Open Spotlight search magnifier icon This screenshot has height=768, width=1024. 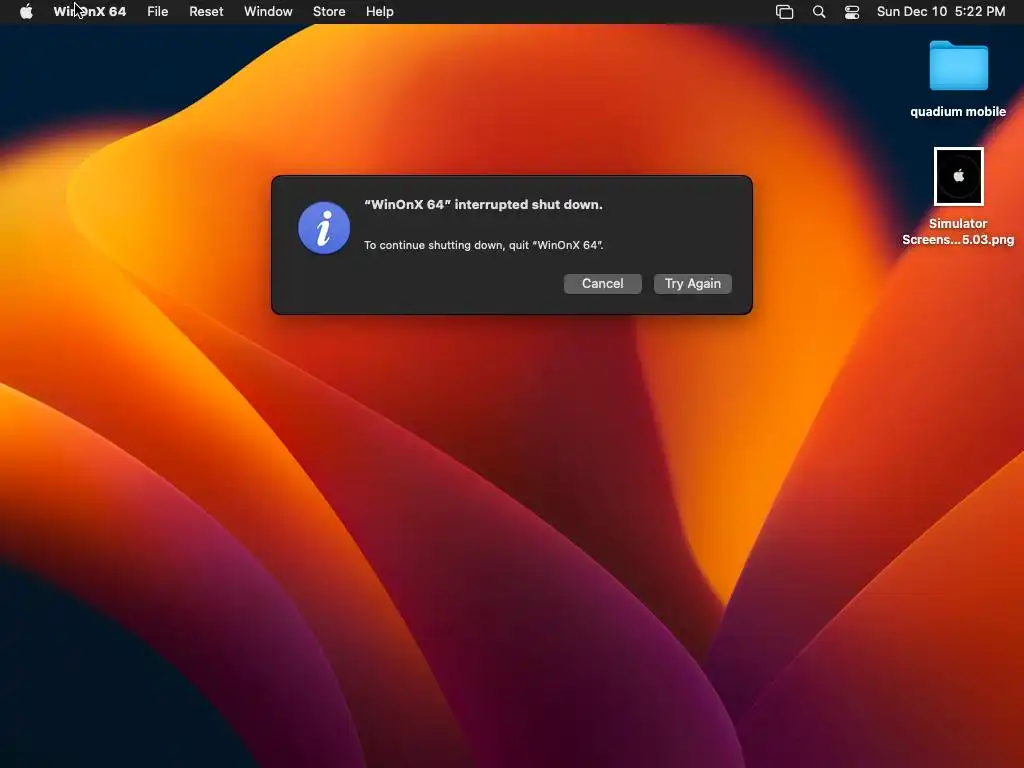tap(819, 12)
